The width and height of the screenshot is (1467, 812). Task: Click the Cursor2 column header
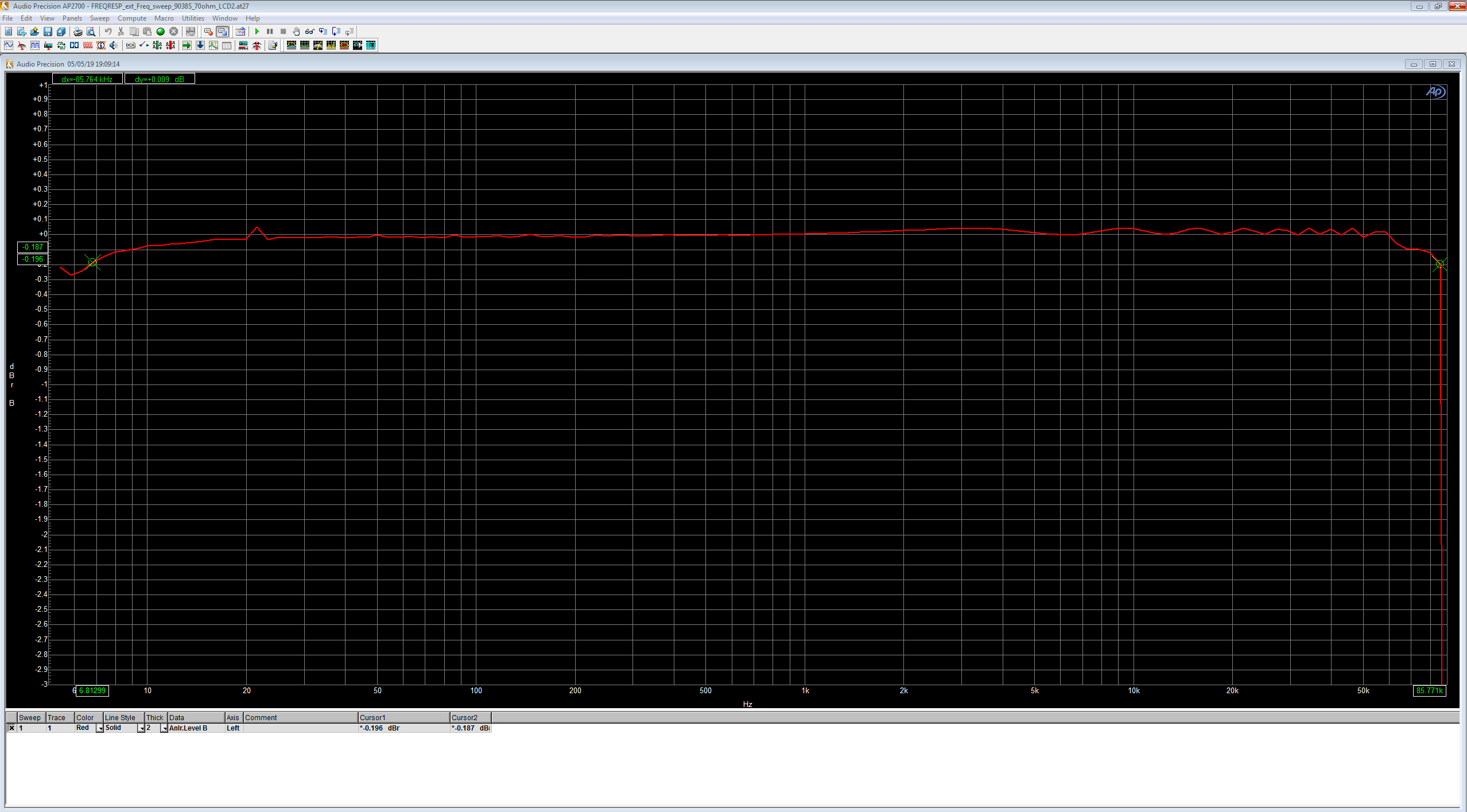coord(470,717)
